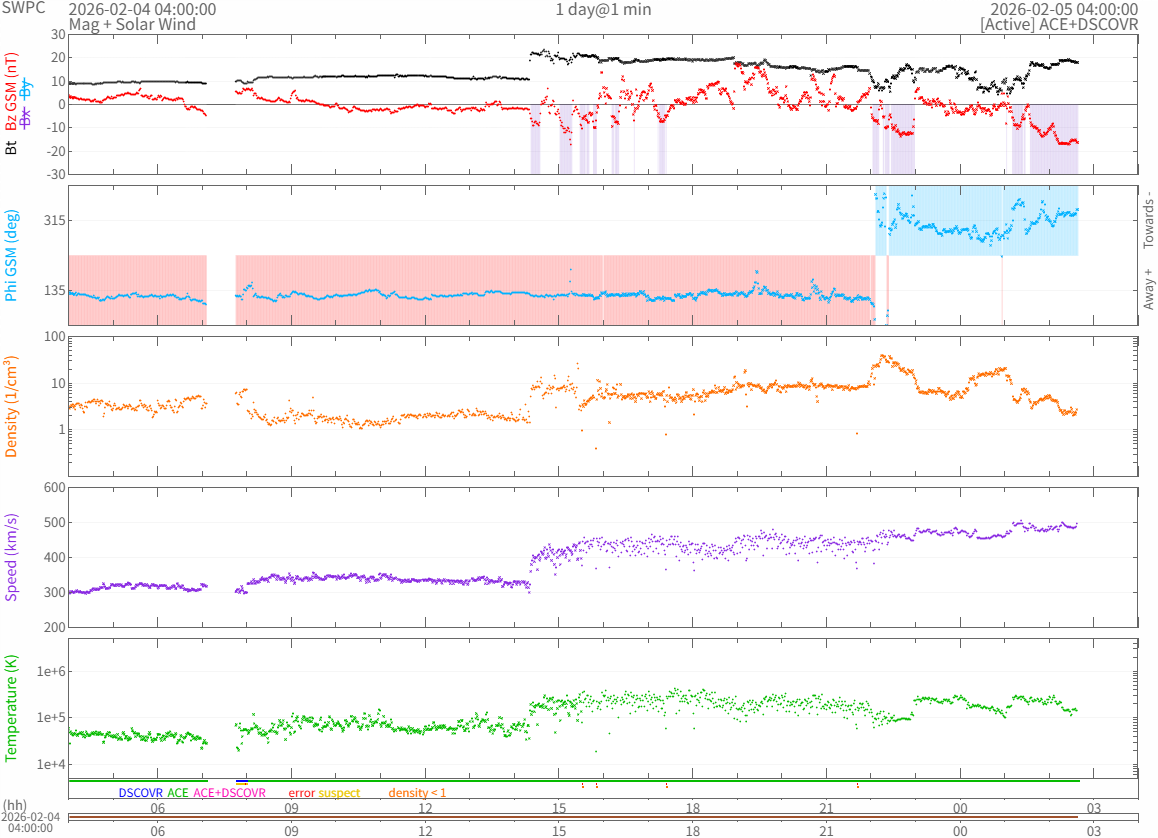The height and width of the screenshot is (838, 1158).
Task: Click the red error legend entry
Action: click(x=301, y=793)
